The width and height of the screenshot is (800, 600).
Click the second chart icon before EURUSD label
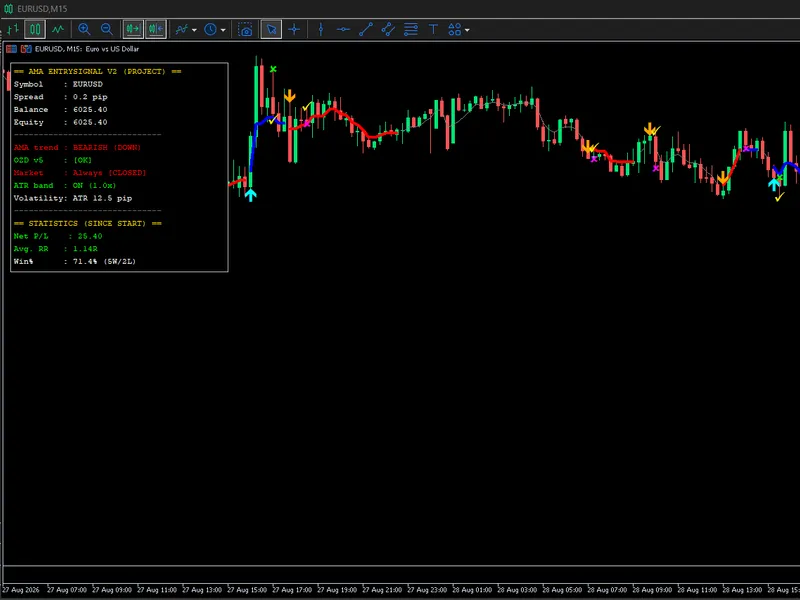click(x=26, y=49)
